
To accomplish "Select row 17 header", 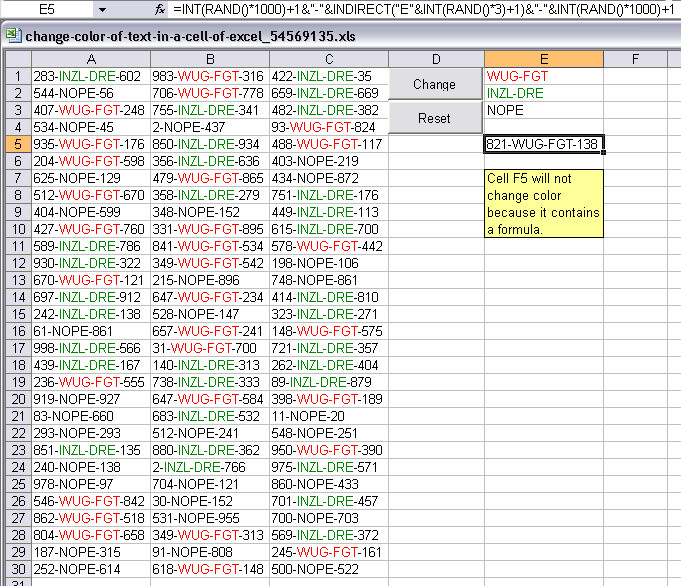I will point(18,348).
